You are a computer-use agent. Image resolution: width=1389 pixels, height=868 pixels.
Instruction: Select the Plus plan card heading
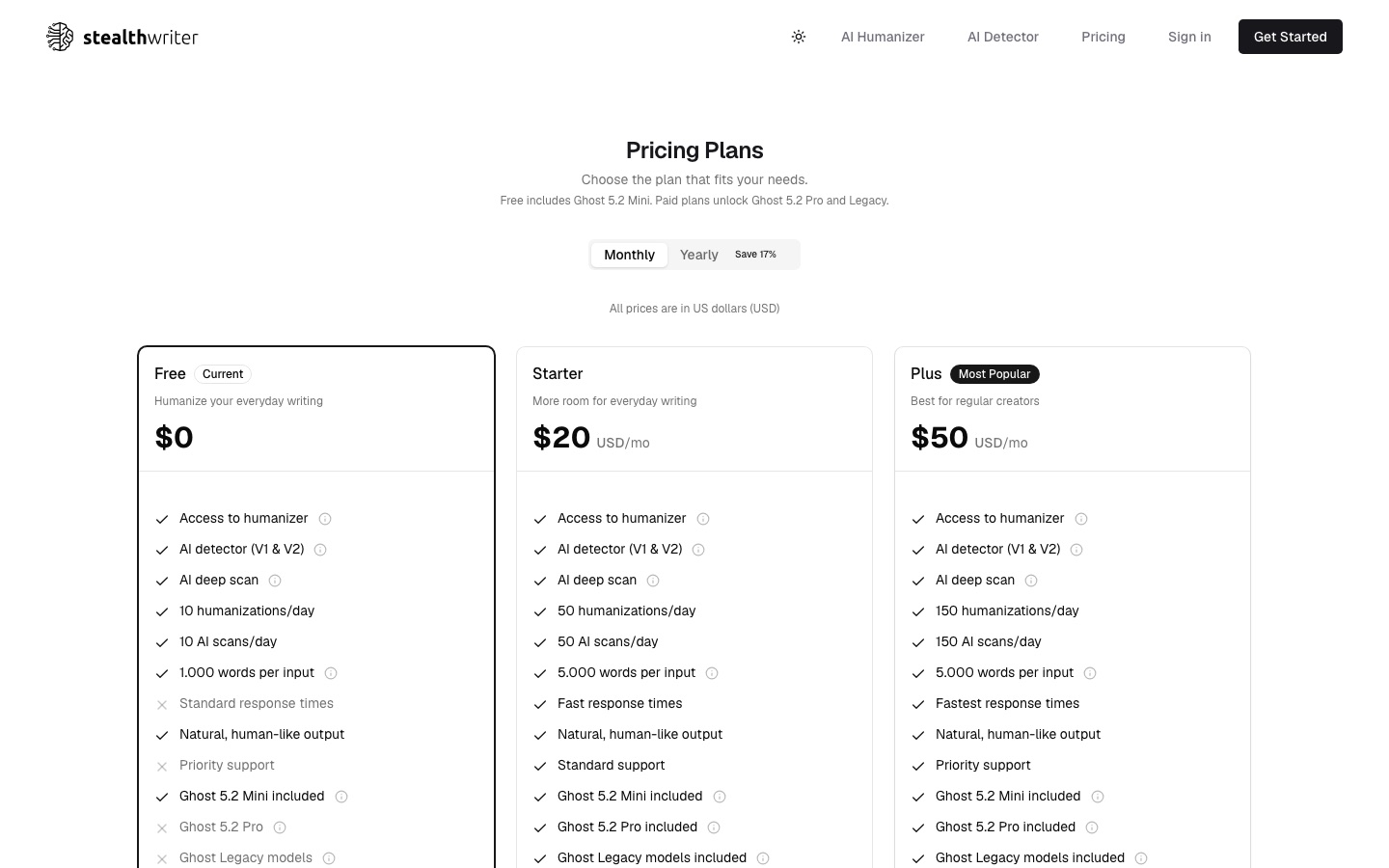click(926, 373)
